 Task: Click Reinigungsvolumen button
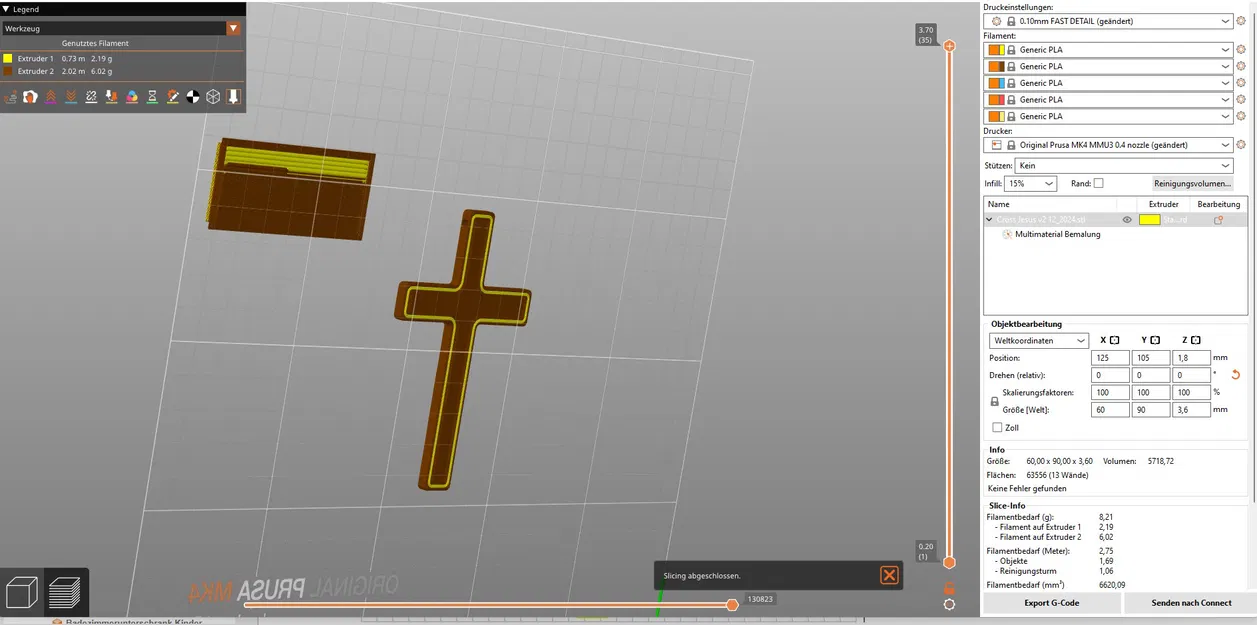tap(1193, 184)
